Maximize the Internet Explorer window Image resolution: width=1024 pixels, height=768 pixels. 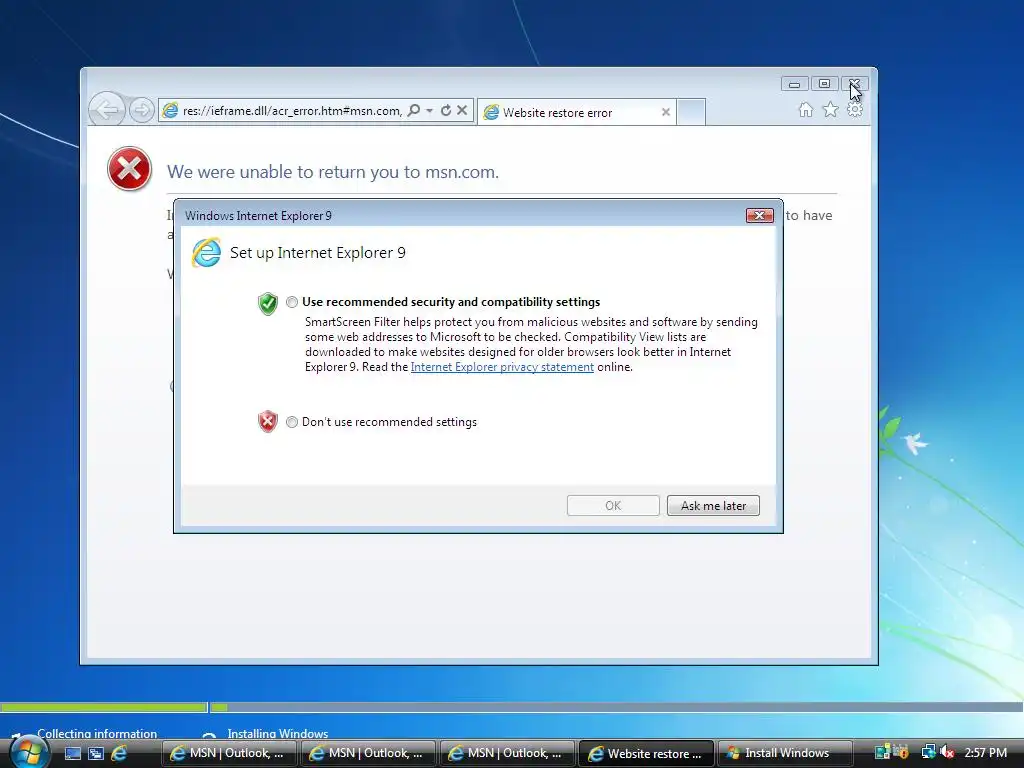click(824, 84)
